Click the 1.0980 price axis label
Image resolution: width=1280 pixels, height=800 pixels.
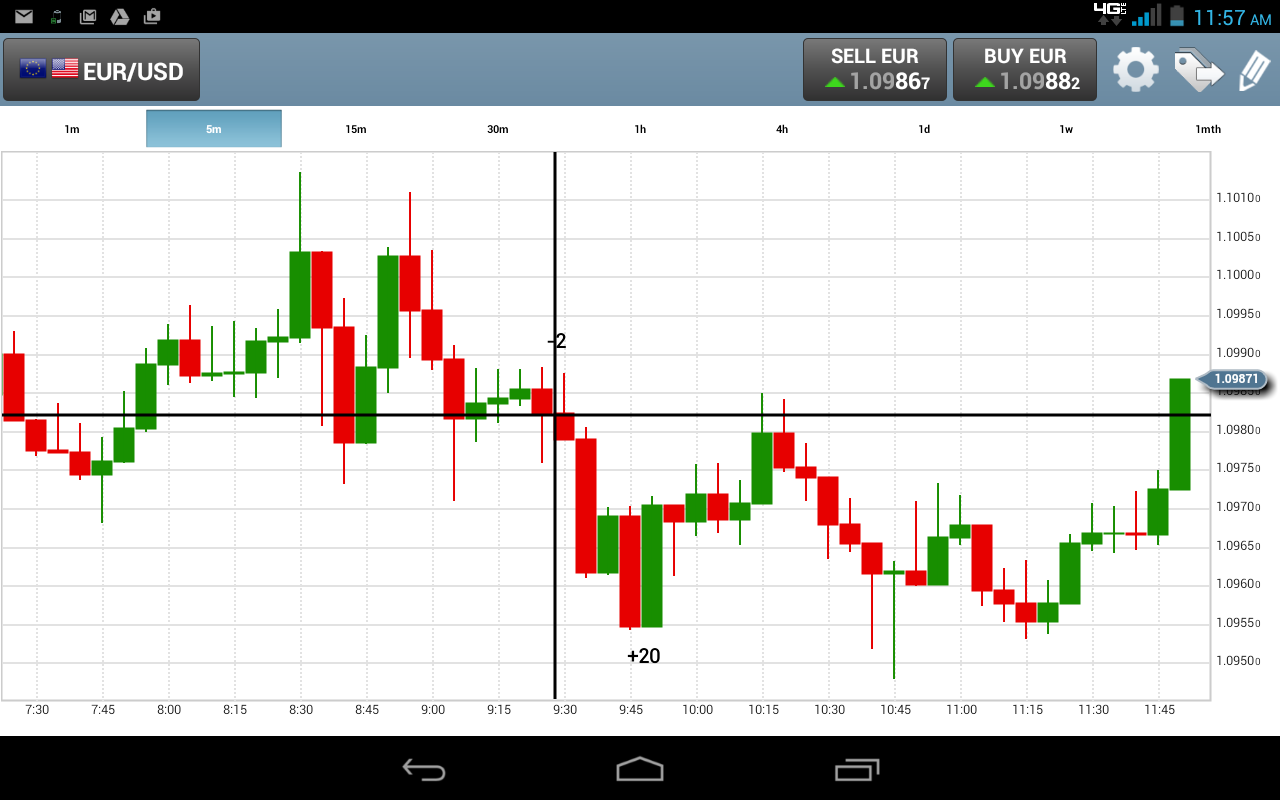click(x=1238, y=430)
